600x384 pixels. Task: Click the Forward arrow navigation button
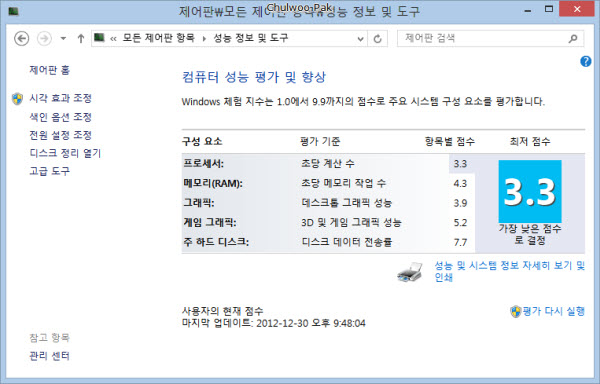coord(44,39)
